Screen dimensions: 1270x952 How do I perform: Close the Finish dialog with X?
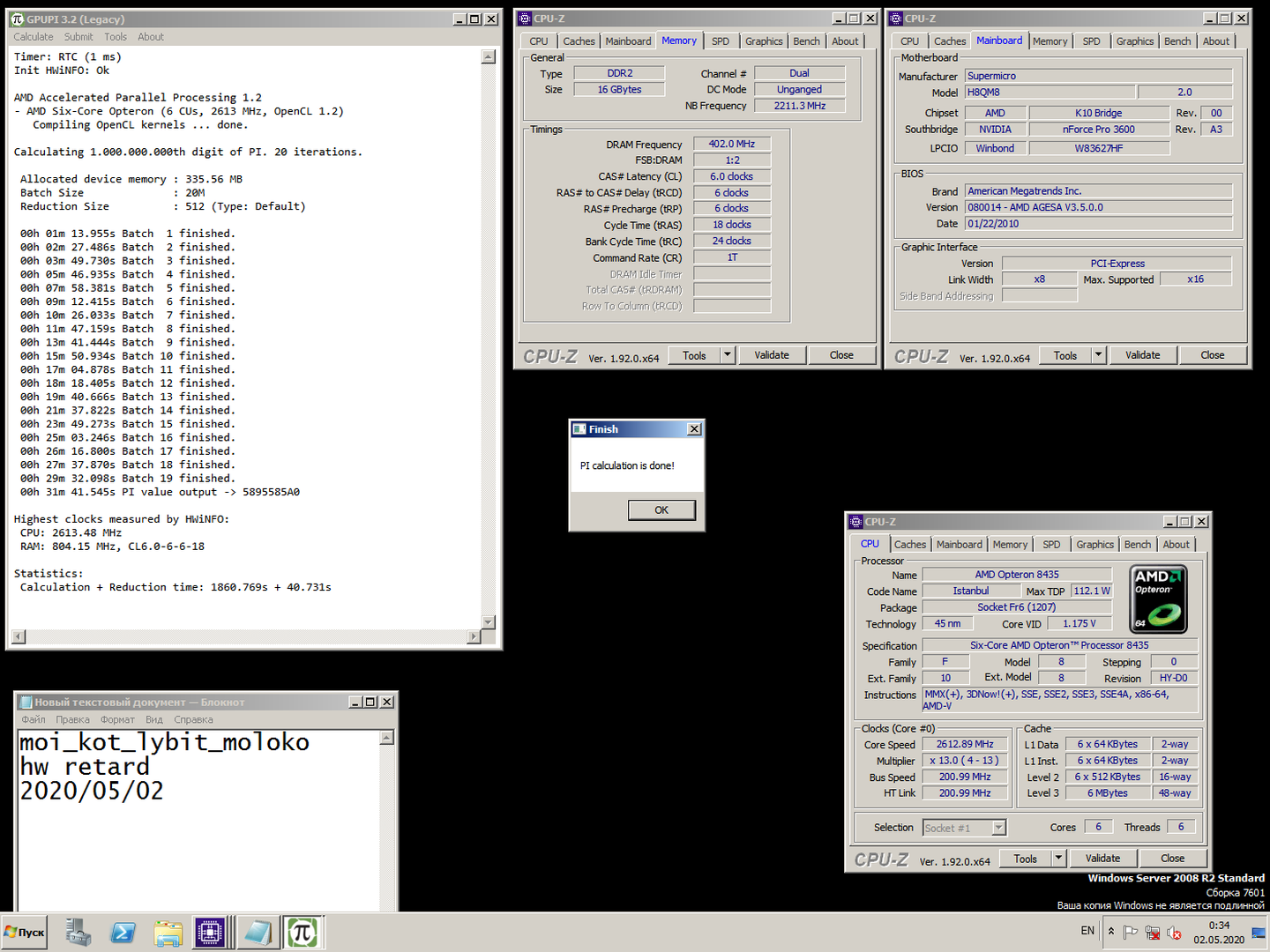pos(694,429)
